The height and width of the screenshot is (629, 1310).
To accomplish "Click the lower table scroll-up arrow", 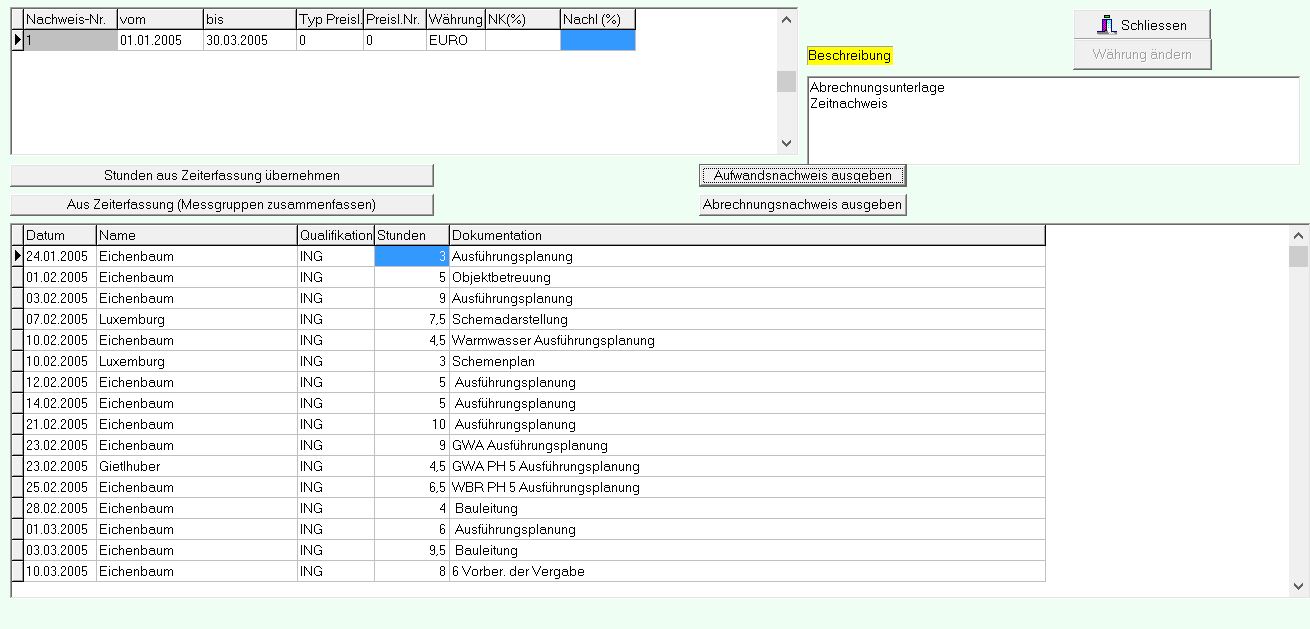I will click(x=1298, y=235).
